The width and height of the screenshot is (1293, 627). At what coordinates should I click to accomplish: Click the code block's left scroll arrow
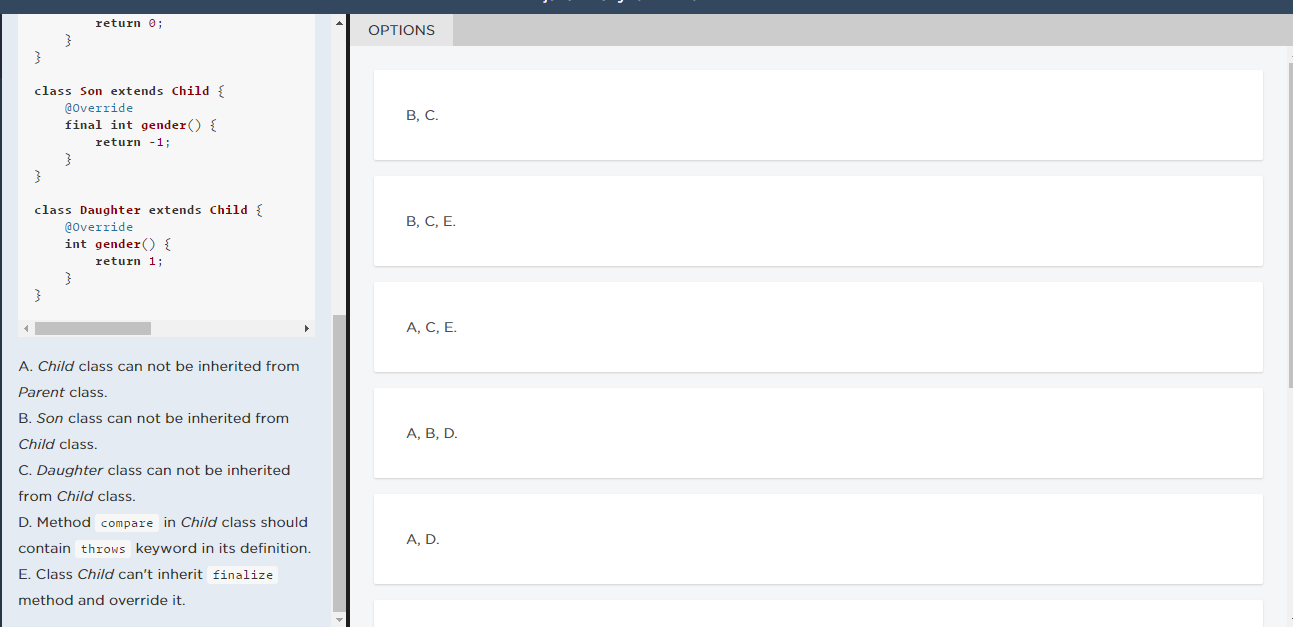[25, 329]
